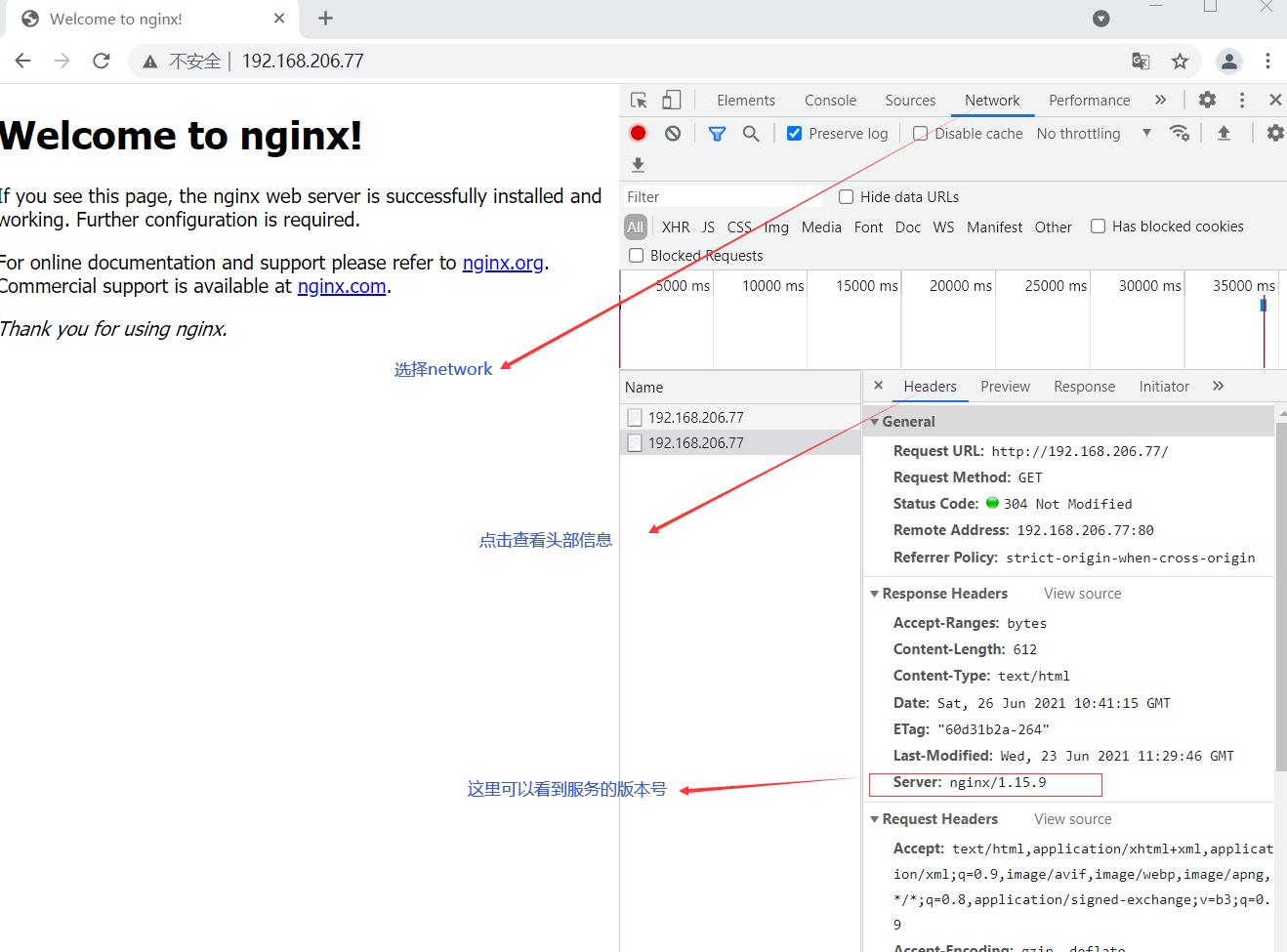The width and height of the screenshot is (1287, 952).
Task: Switch to the Elements tab
Action: [x=745, y=101]
